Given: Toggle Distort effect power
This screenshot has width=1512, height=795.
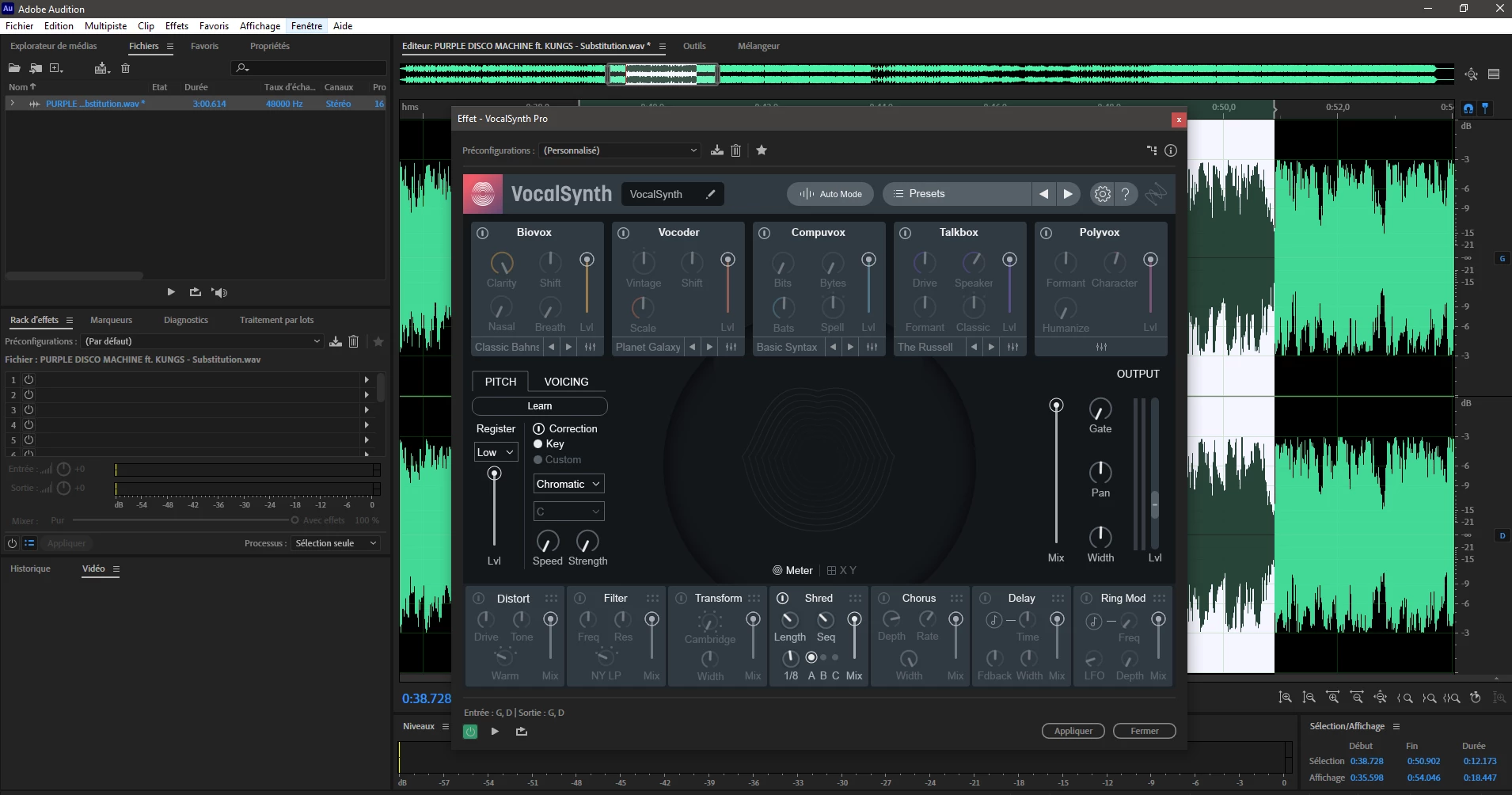Looking at the screenshot, I should (478, 599).
